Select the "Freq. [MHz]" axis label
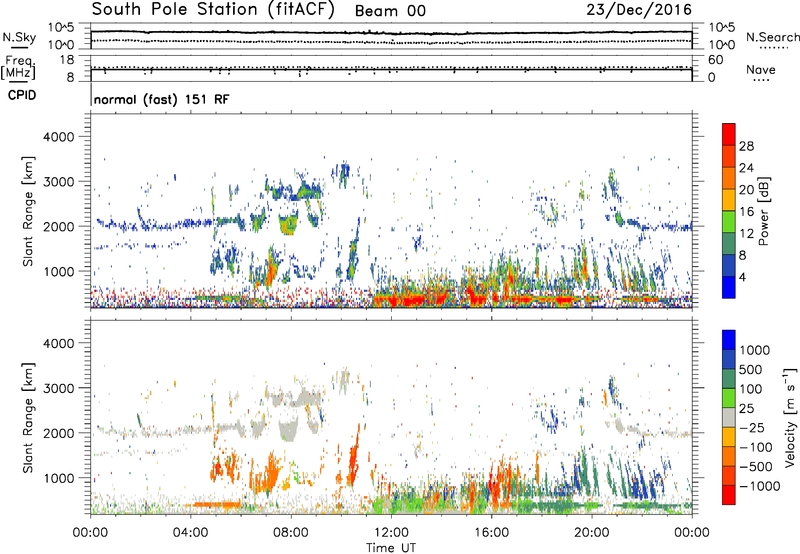 tap(18, 67)
